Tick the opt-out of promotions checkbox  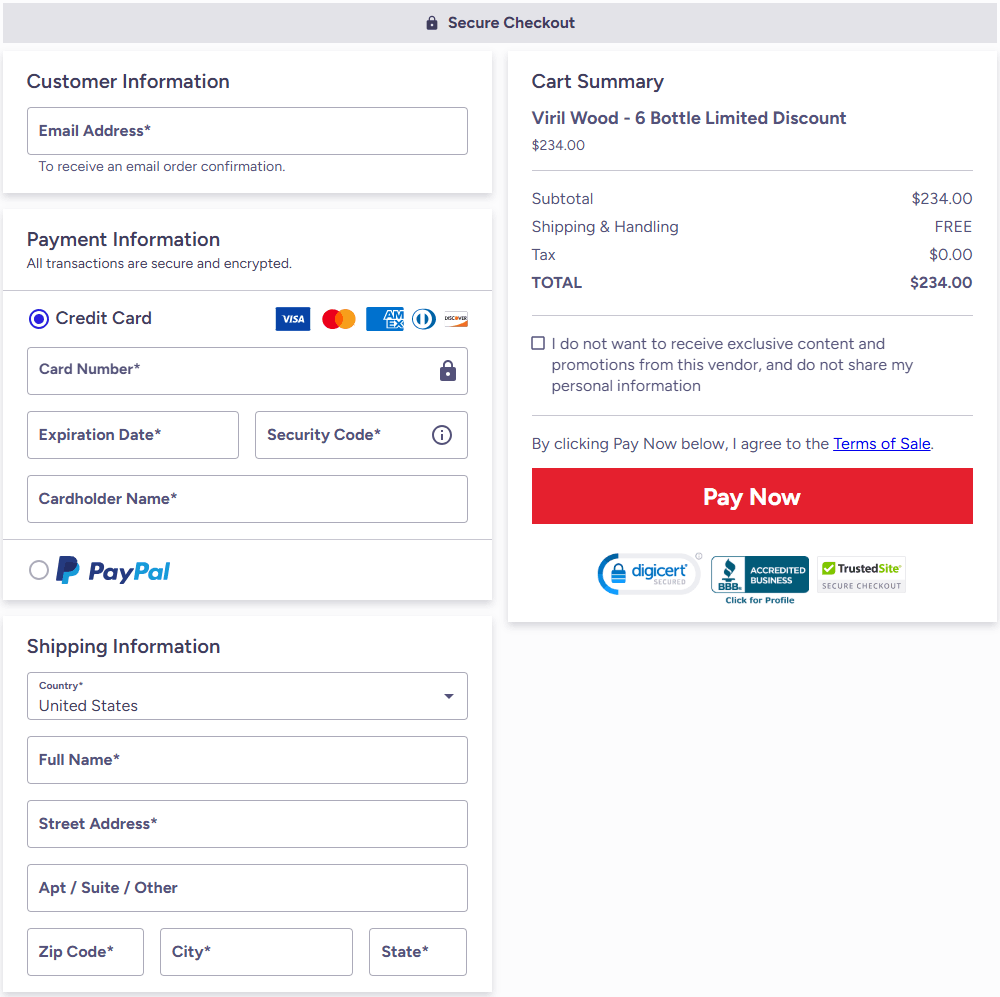click(x=538, y=344)
